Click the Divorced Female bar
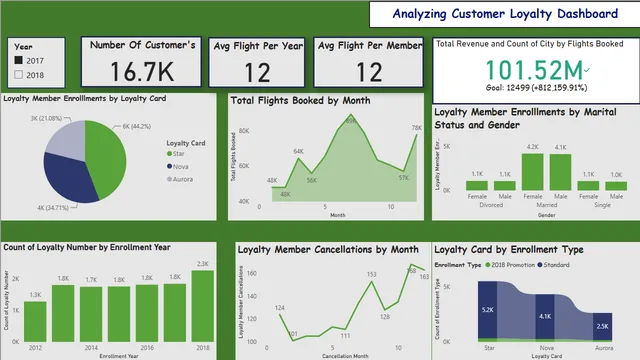The width and height of the screenshot is (640, 360). coord(477,186)
